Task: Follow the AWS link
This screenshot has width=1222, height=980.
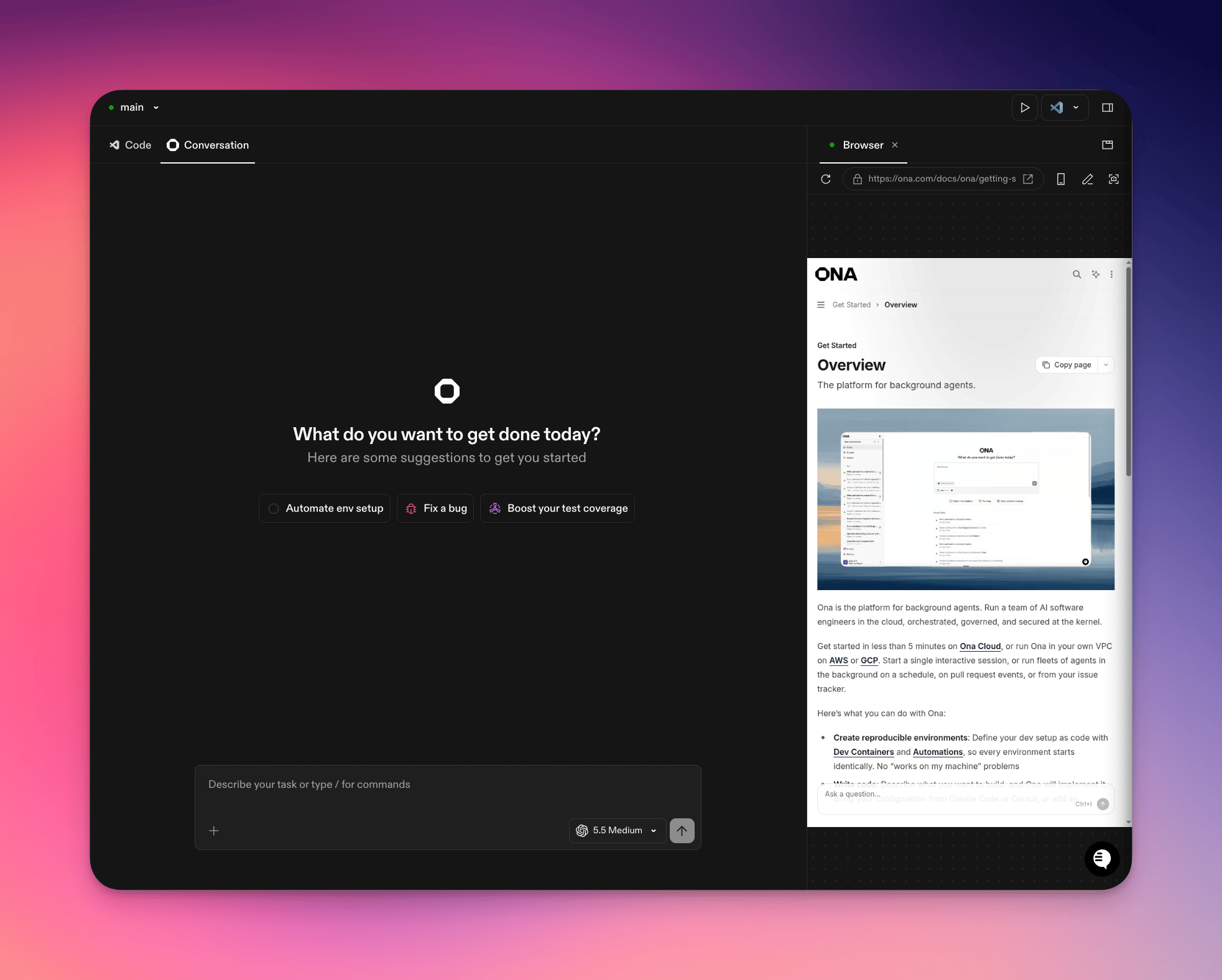Action: (x=838, y=660)
